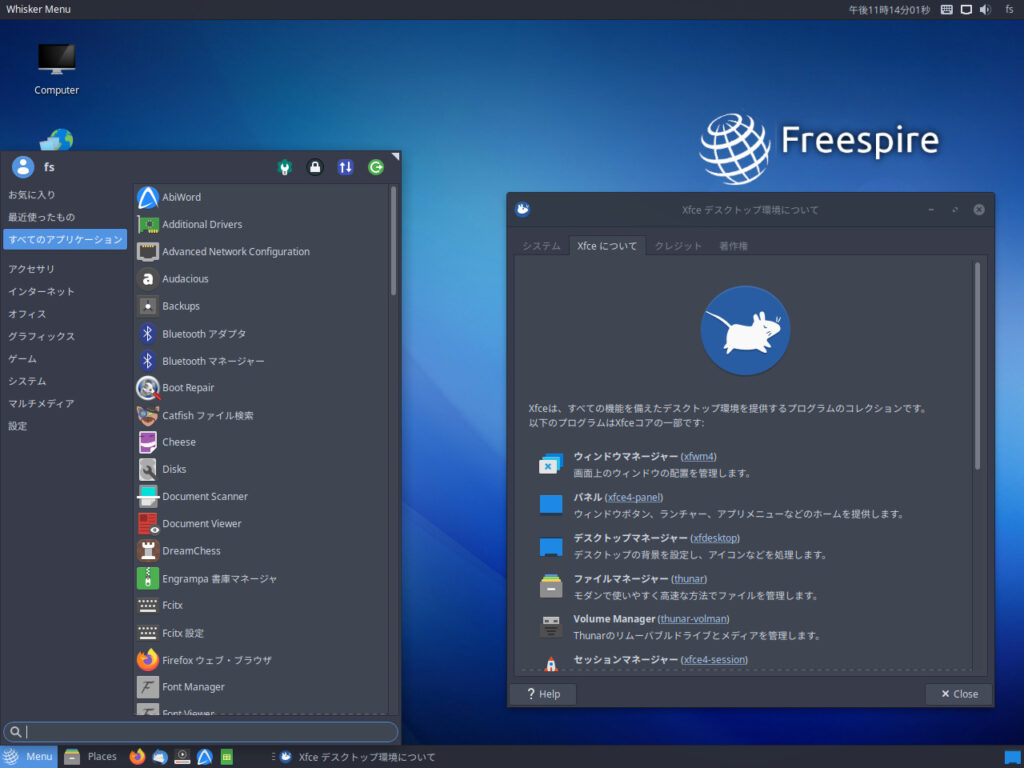Log out using the green session icon
Viewport: 1024px width, 768px height.
pyautogui.click(x=375, y=167)
